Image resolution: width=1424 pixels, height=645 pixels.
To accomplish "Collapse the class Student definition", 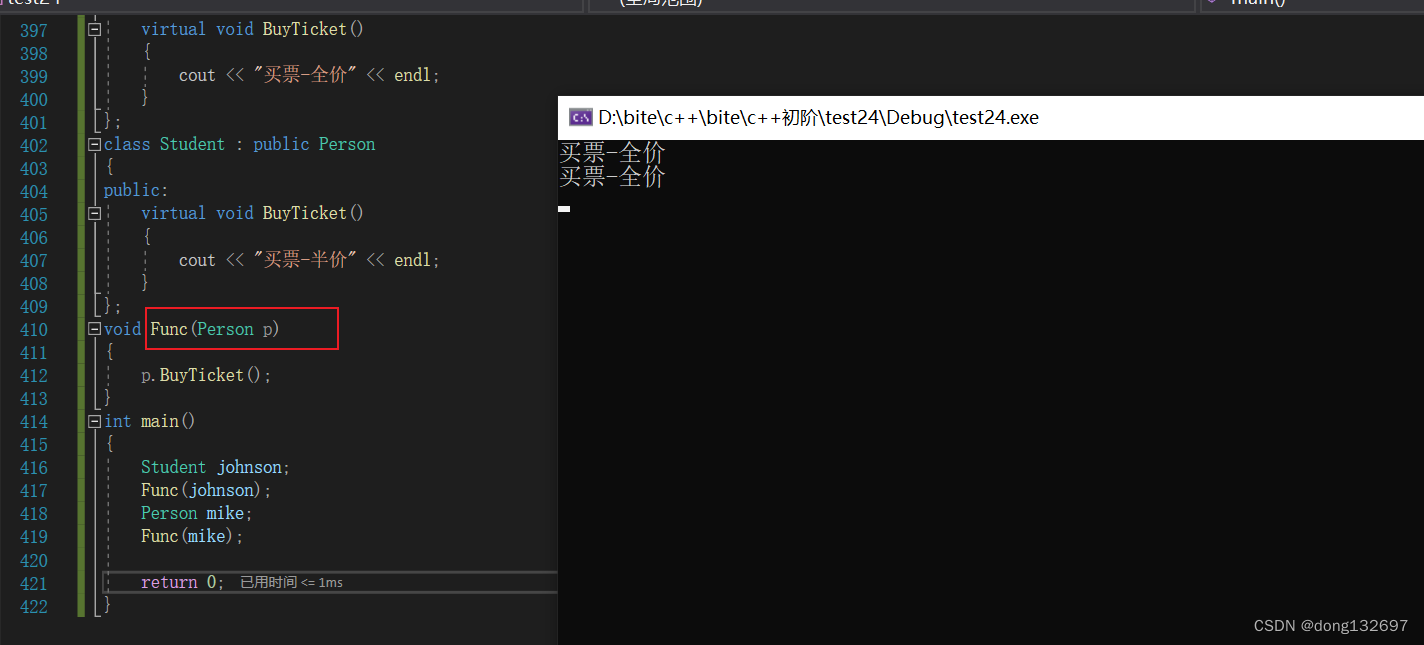I will pyautogui.click(x=95, y=145).
